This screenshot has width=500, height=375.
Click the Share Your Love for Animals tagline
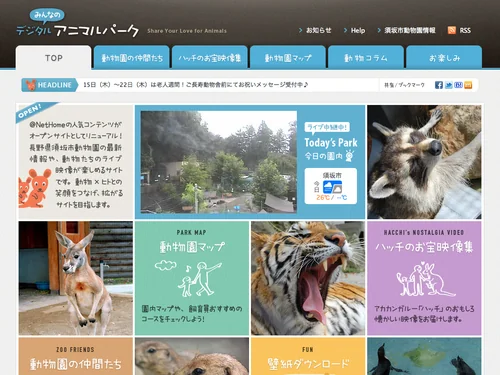click(187, 31)
